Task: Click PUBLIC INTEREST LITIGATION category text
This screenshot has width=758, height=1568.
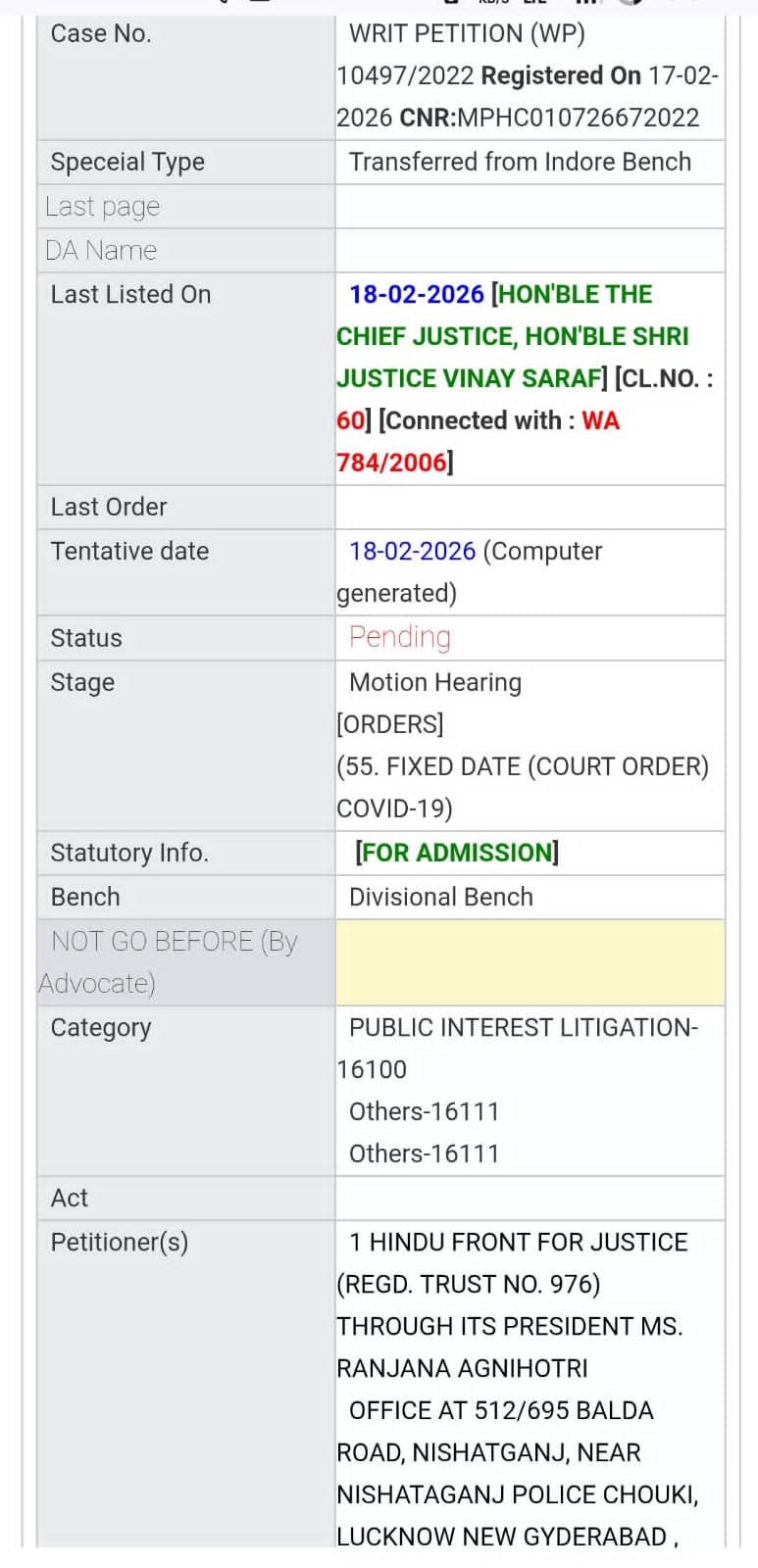Action: [x=523, y=1027]
